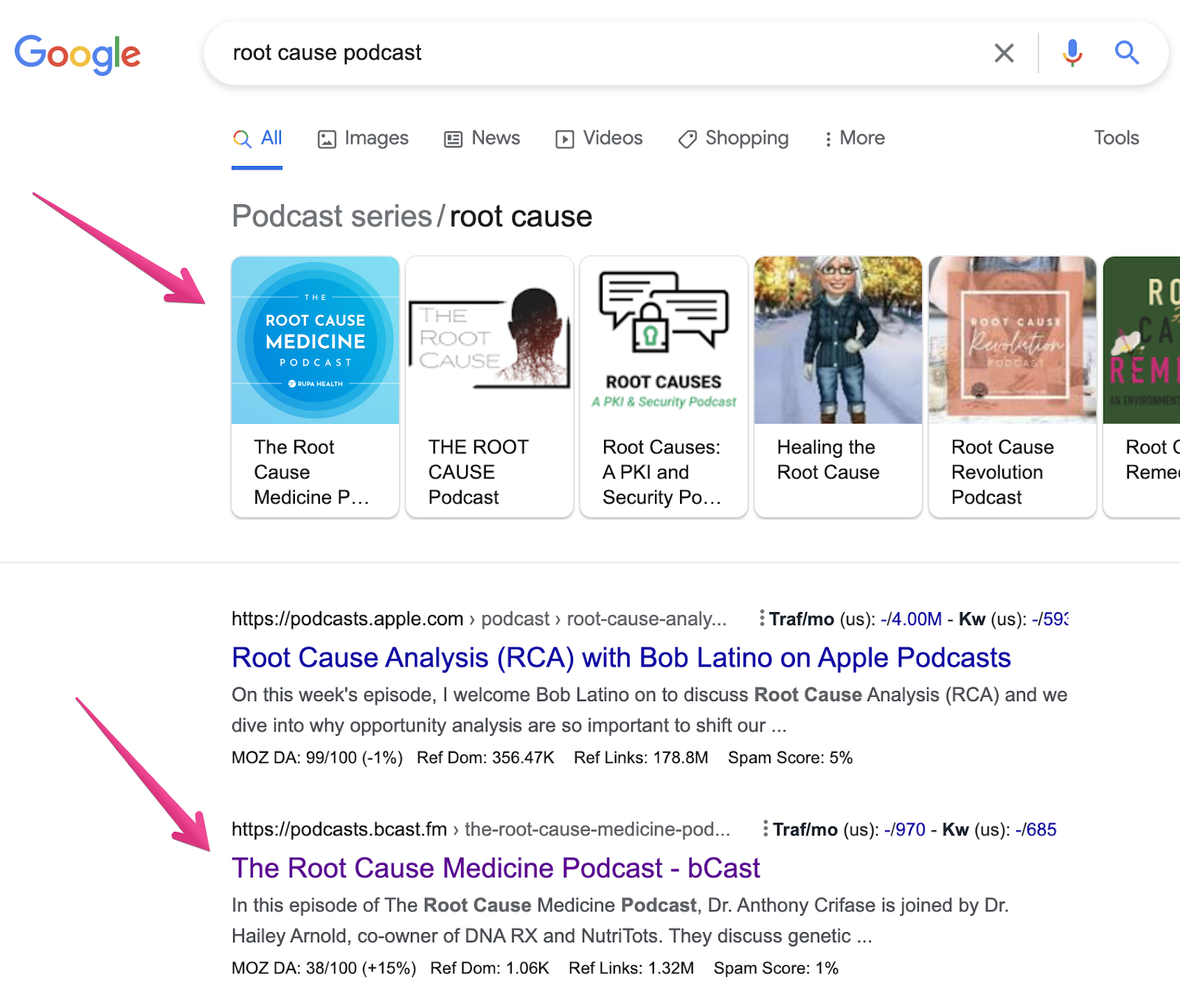The width and height of the screenshot is (1180, 1008).
Task: Clear the search query with the X icon
Action: pos(1004,53)
